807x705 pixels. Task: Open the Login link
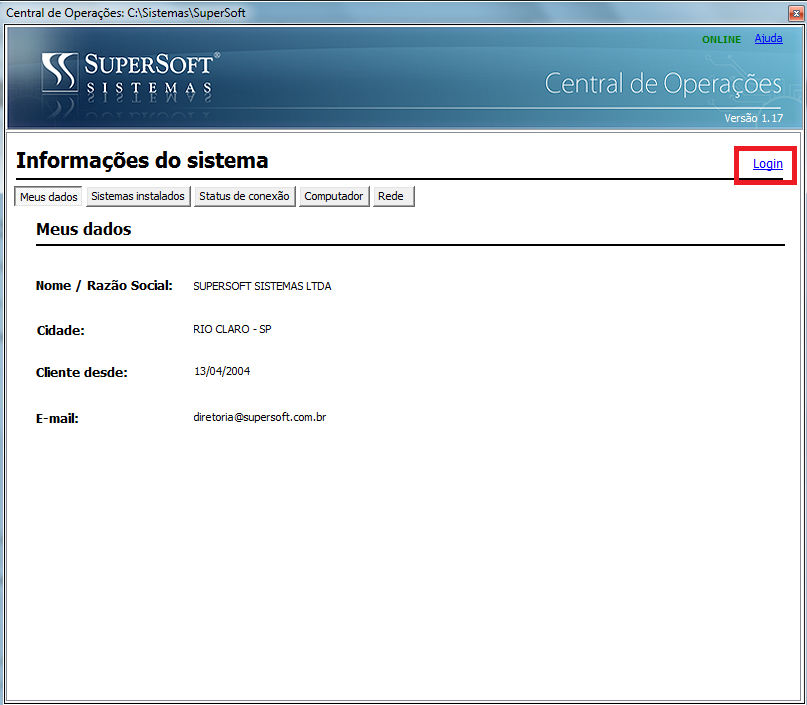pos(767,164)
